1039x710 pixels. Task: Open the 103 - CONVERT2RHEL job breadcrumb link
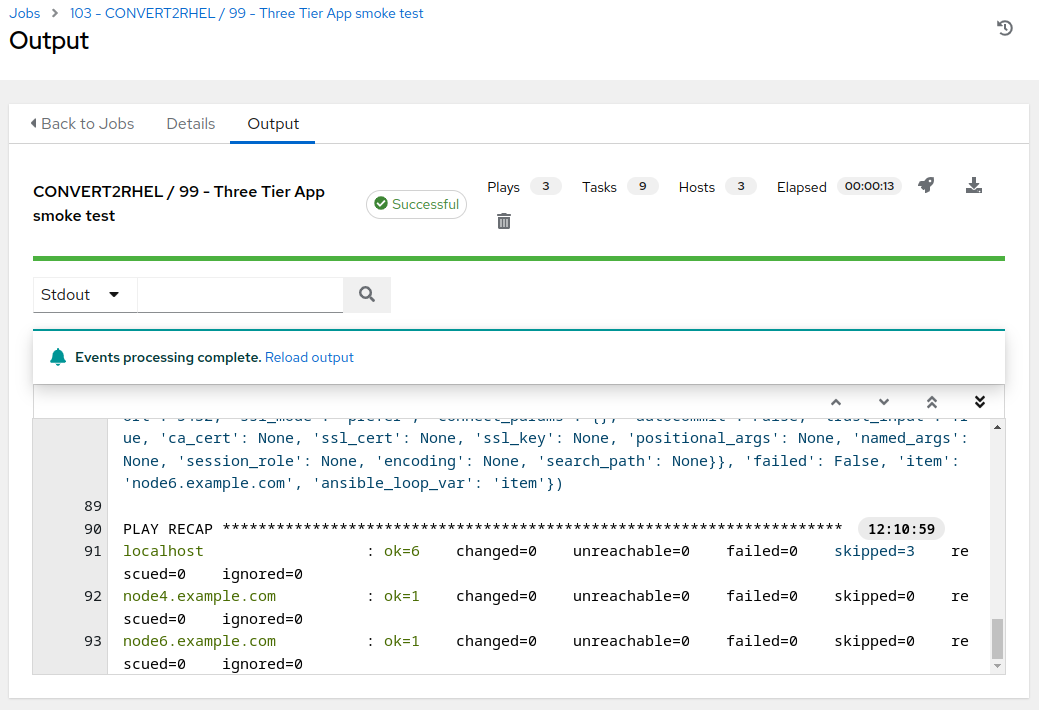point(246,13)
